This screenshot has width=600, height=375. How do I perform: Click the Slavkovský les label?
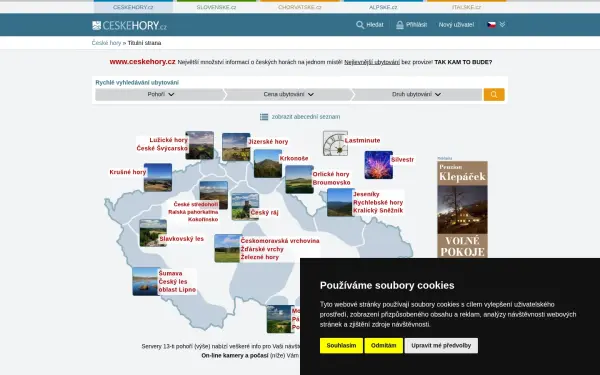(181, 239)
